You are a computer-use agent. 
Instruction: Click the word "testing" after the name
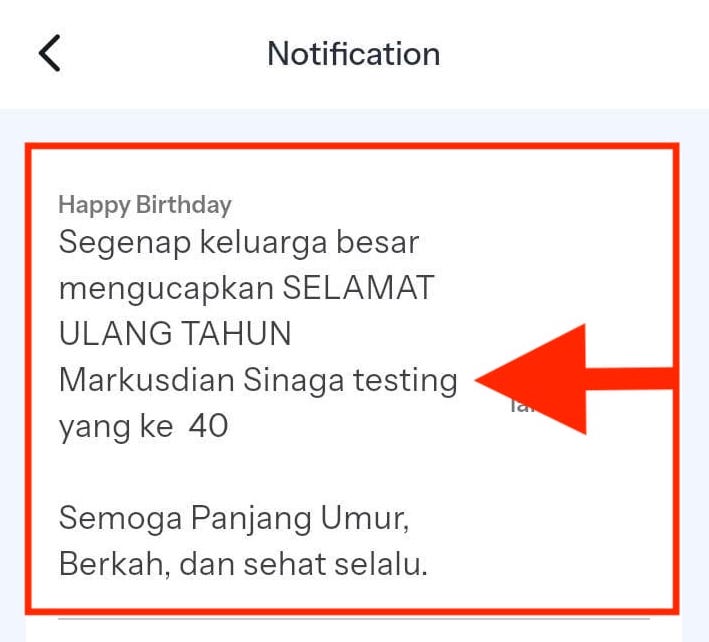tap(405, 382)
